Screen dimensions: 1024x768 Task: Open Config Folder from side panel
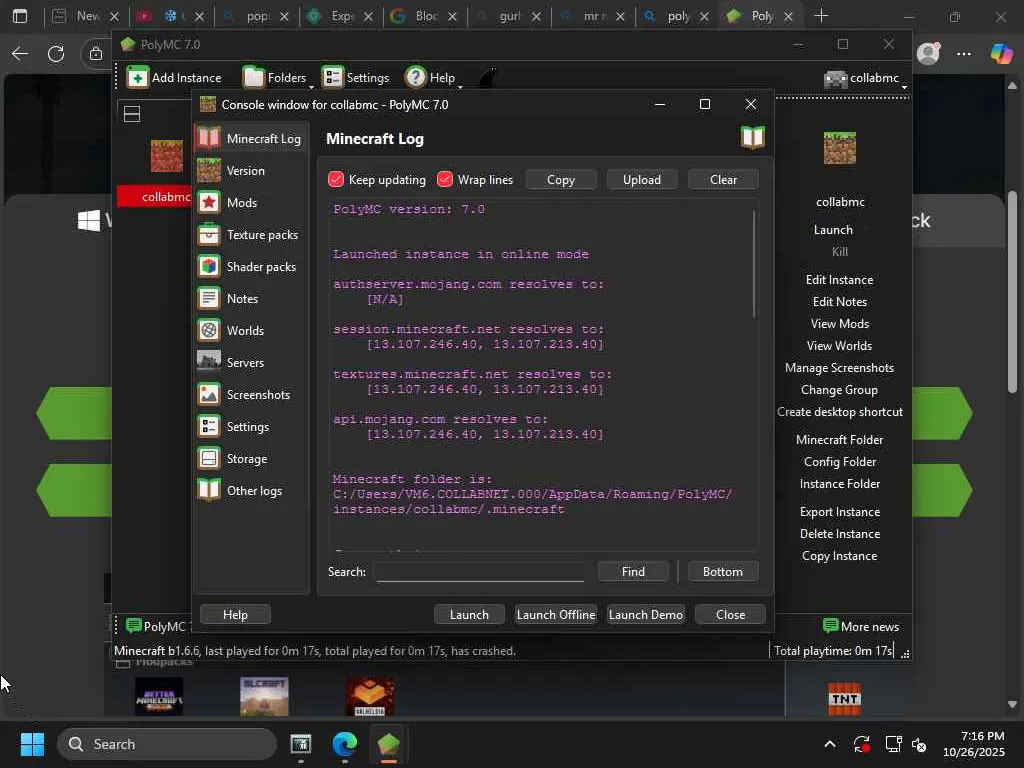pyautogui.click(x=840, y=462)
